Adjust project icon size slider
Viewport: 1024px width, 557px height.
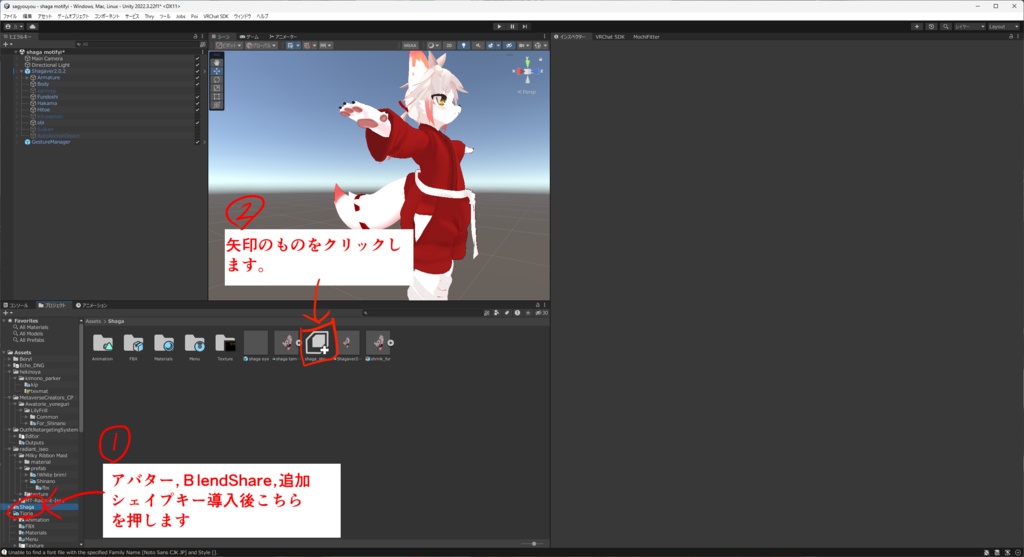click(x=534, y=543)
